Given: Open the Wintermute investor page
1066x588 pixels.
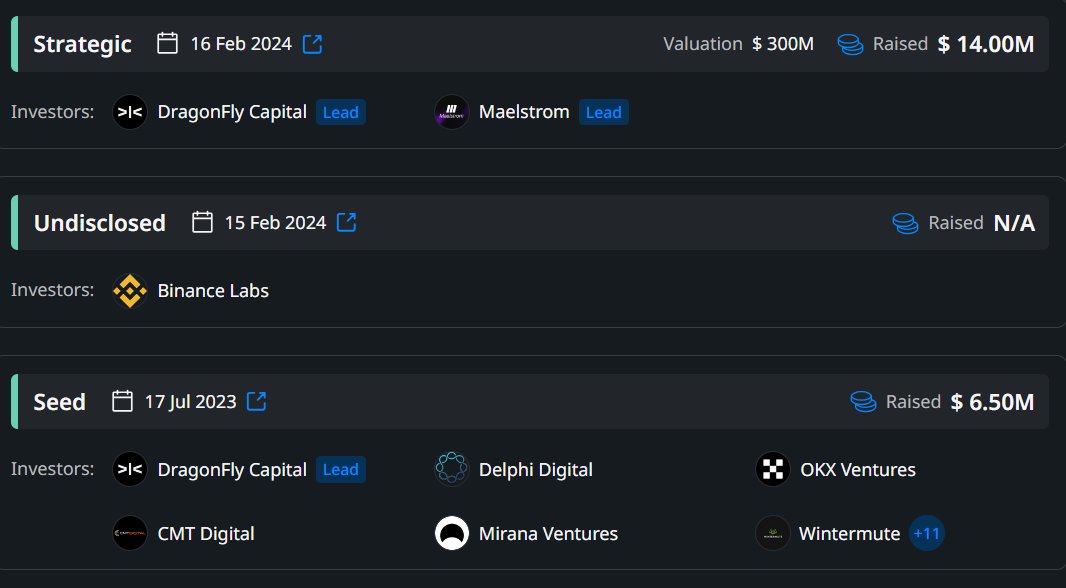Looking at the screenshot, I should point(849,534).
